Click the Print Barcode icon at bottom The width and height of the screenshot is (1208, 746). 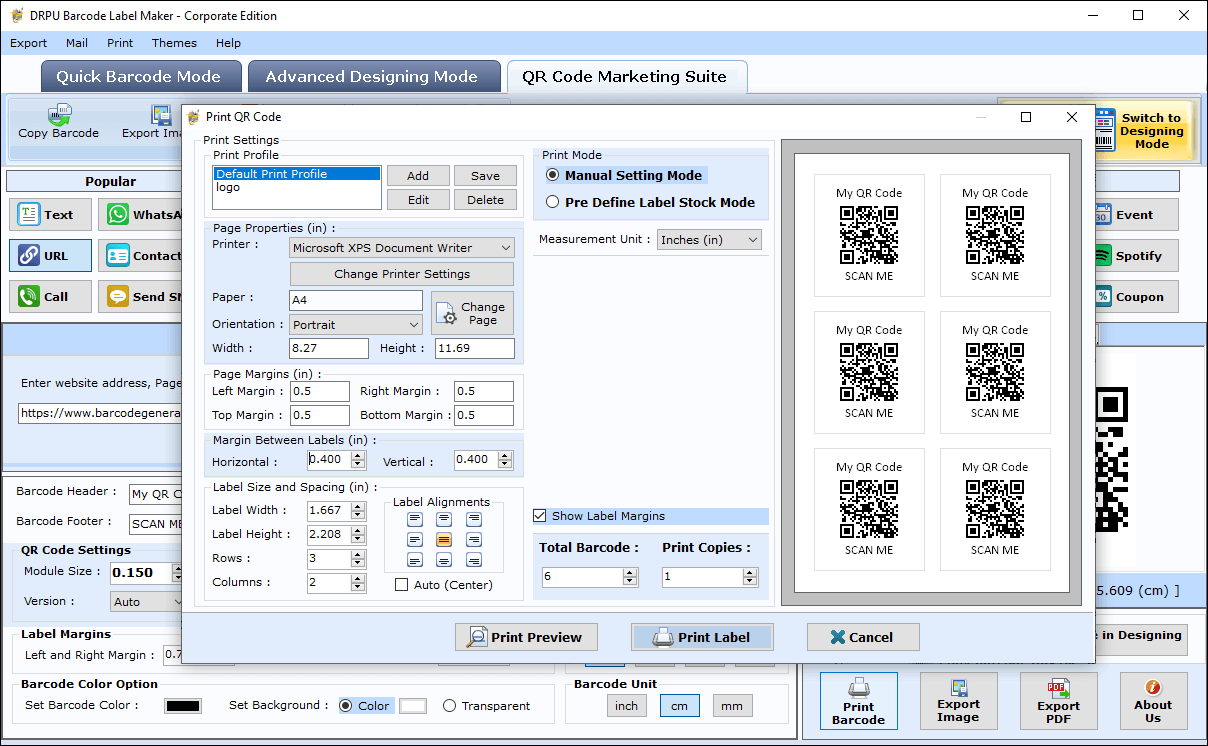click(858, 687)
